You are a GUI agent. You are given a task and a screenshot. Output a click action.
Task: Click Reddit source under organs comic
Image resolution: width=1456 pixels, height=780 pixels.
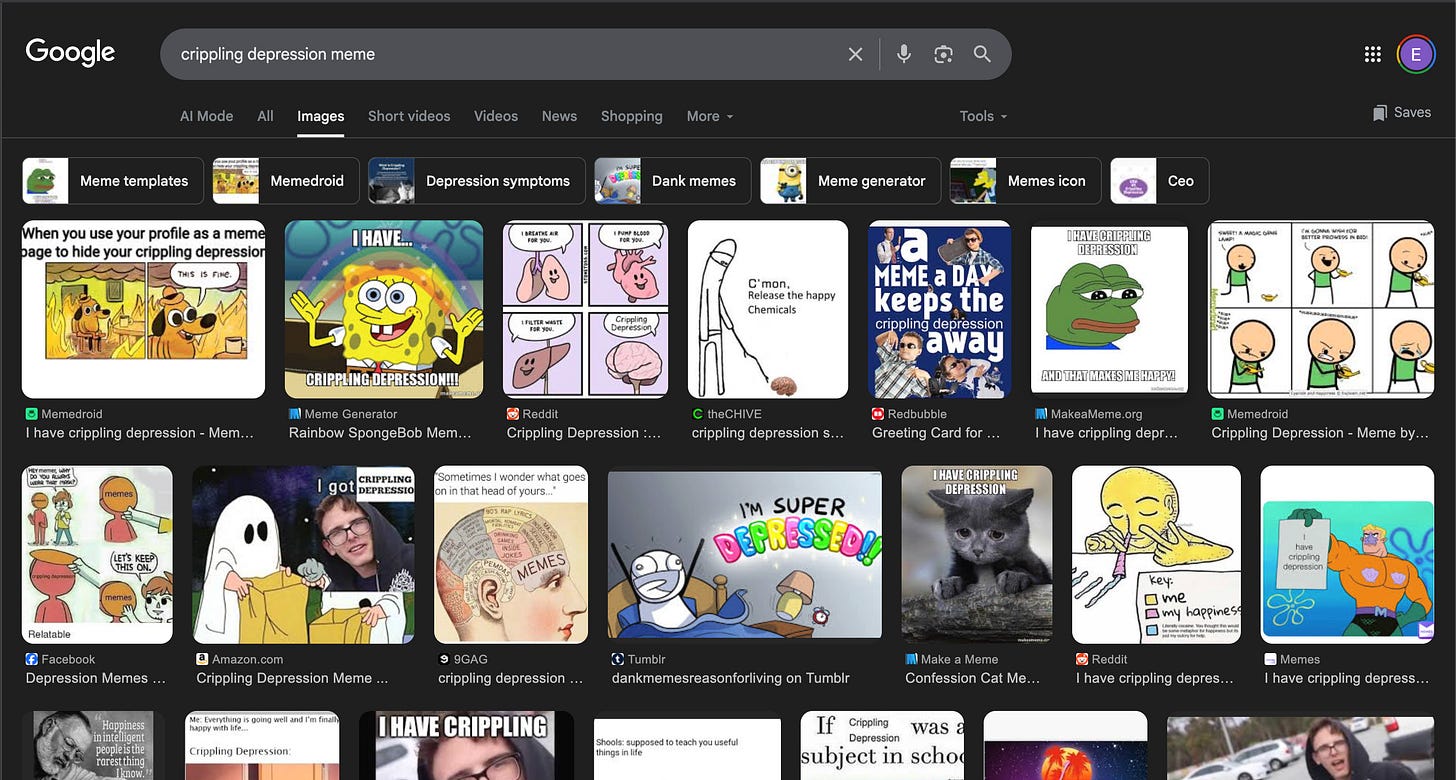pos(531,414)
